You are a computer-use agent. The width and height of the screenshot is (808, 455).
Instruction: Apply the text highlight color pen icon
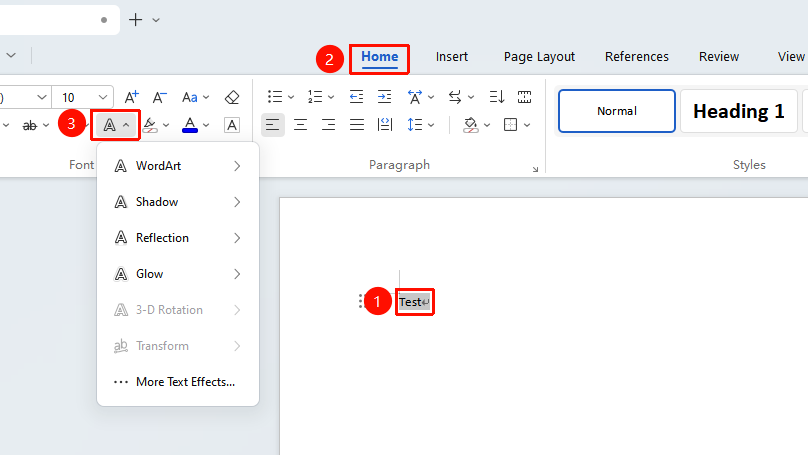click(150, 125)
